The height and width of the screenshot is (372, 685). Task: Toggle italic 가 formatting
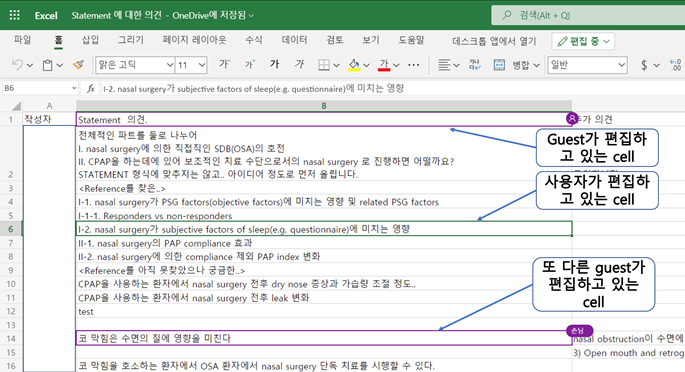pyautogui.click(x=299, y=65)
